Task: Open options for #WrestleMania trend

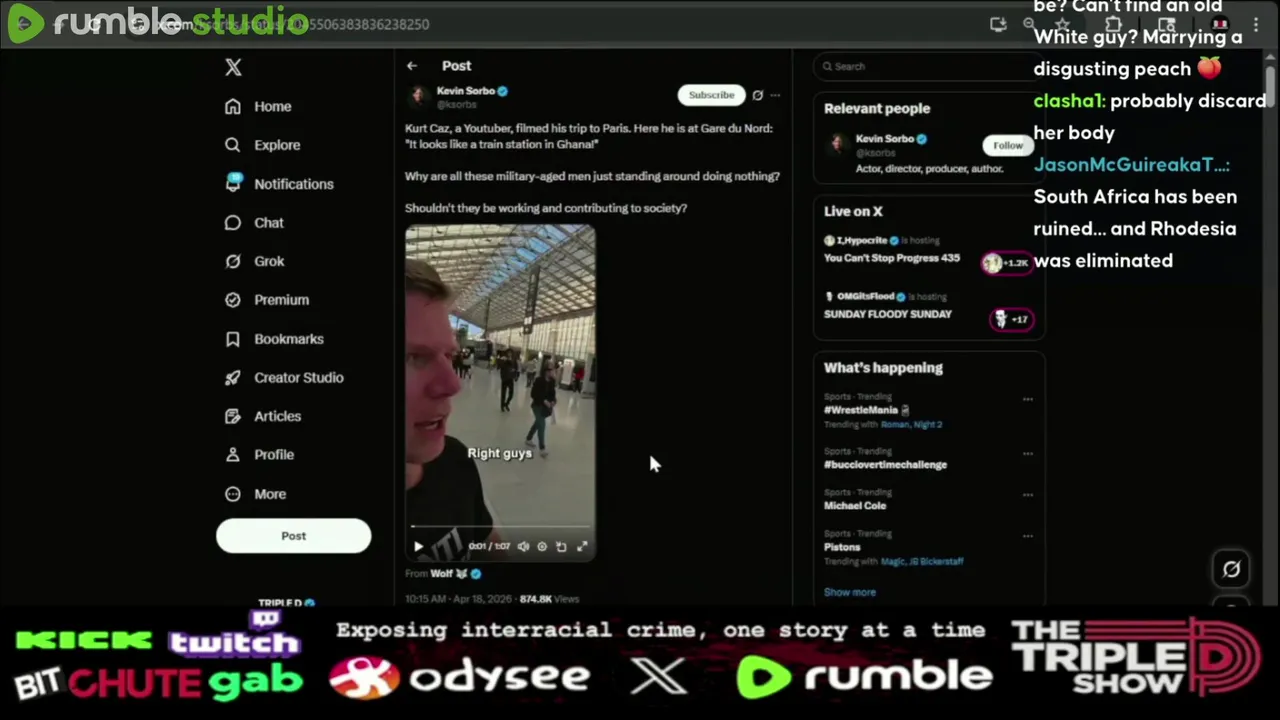Action: [x=1027, y=399]
